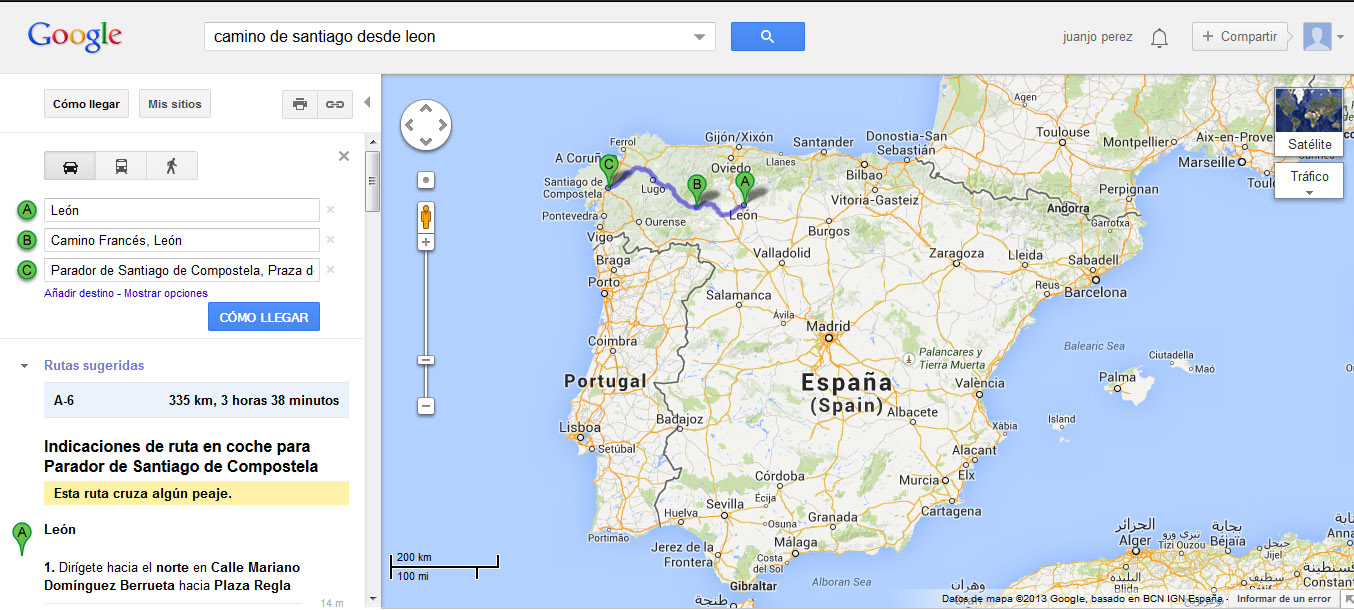Click the Compartir share button
Screen dimensions: 1354x610
[x=1240, y=37]
